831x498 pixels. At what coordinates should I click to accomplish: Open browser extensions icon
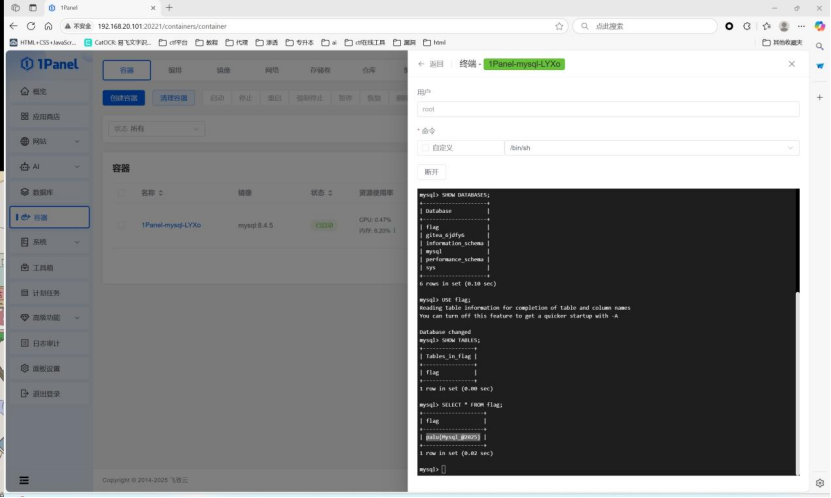[747, 26]
